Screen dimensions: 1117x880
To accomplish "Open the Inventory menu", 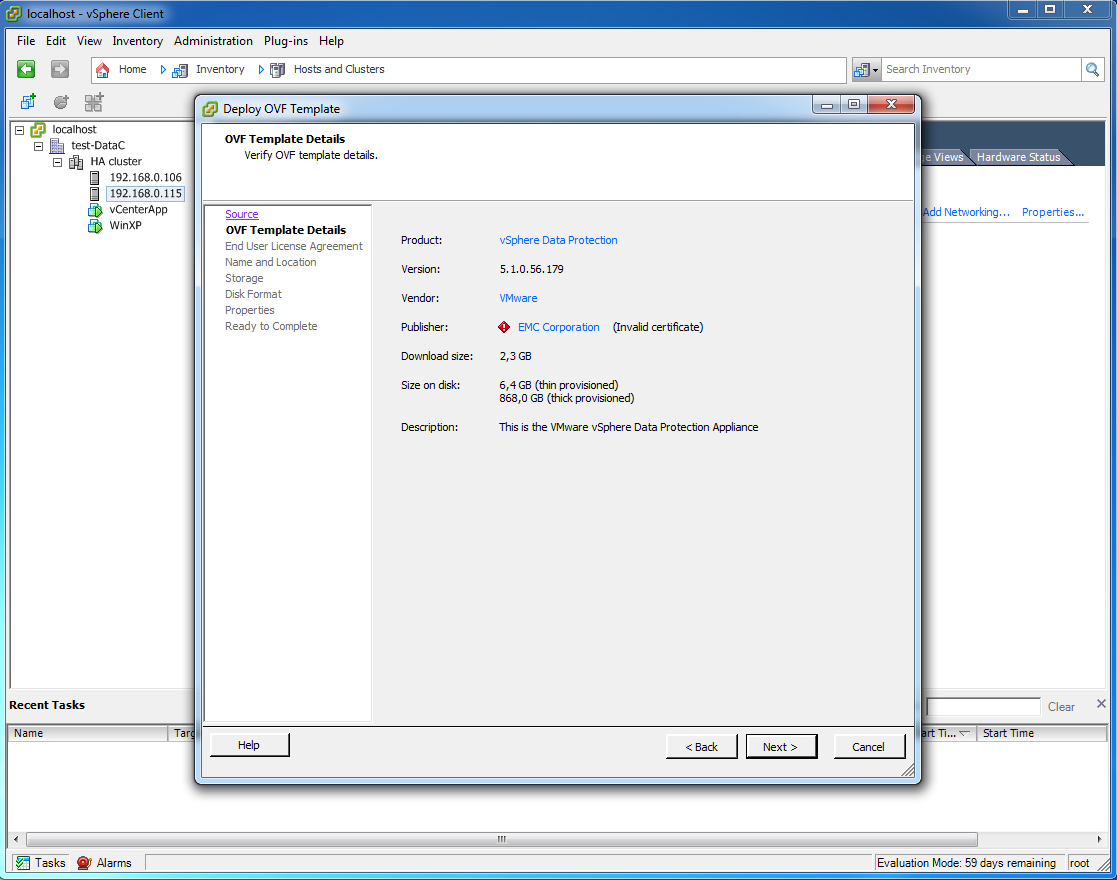I will (137, 41).
